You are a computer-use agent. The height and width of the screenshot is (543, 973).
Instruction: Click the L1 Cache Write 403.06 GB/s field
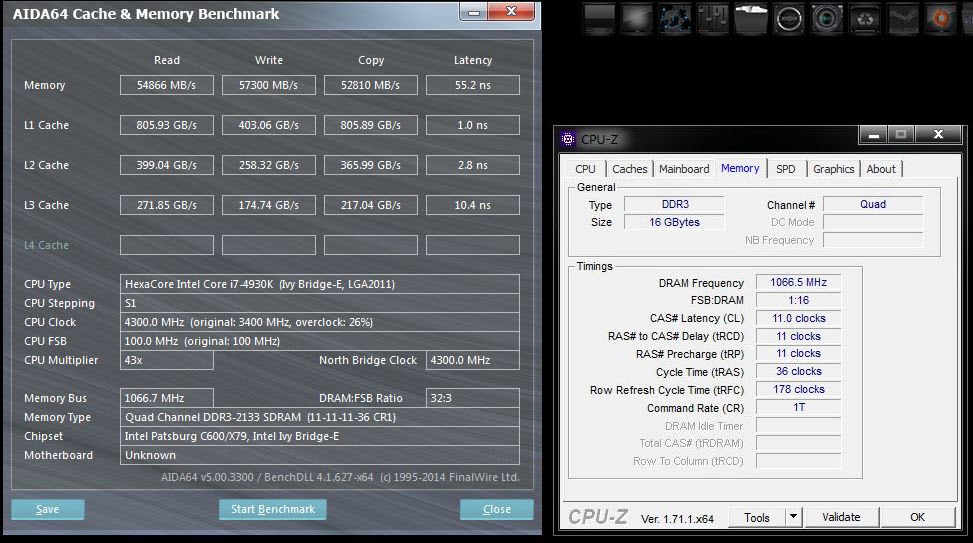coord(269,125)
